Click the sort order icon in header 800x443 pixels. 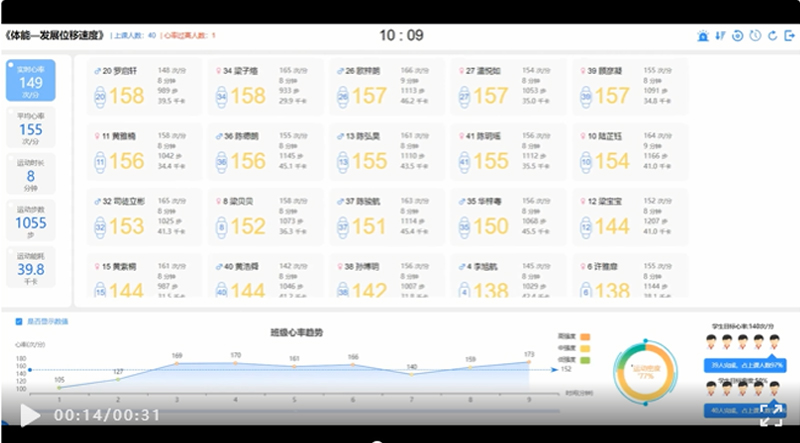click(x=720, y=36)
